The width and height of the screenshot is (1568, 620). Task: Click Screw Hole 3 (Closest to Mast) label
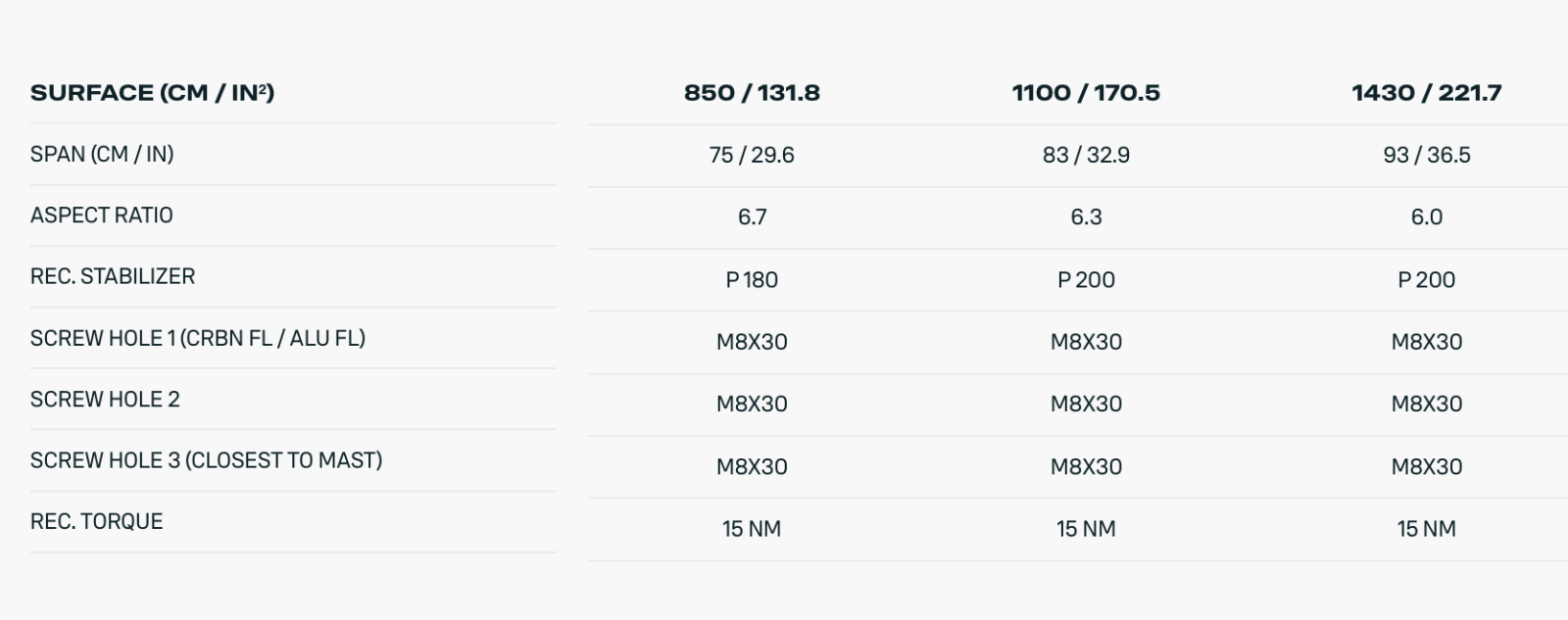pyautogui.click(x=206, y=460)
